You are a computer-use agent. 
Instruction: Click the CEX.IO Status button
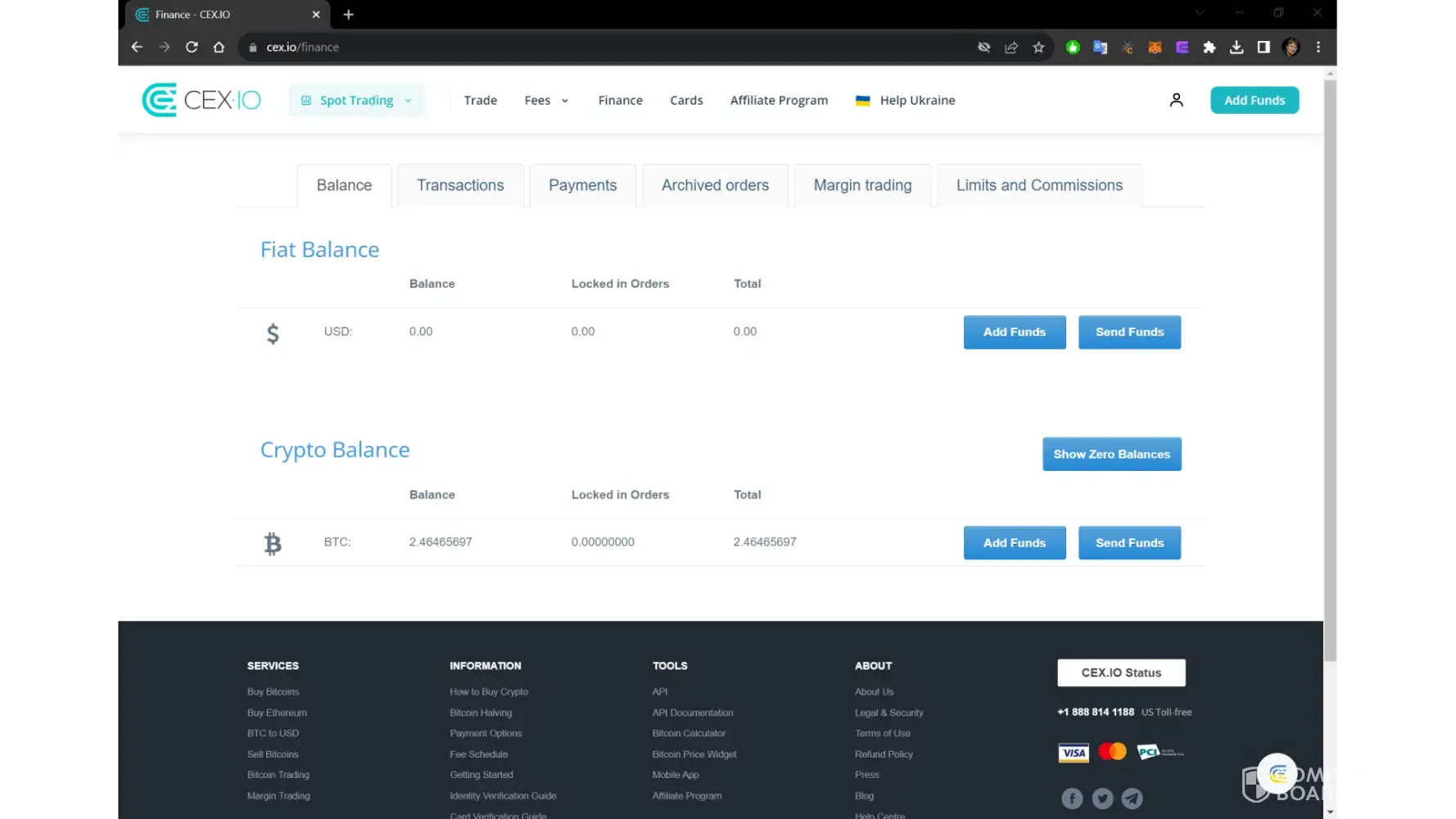point(1121,673)
